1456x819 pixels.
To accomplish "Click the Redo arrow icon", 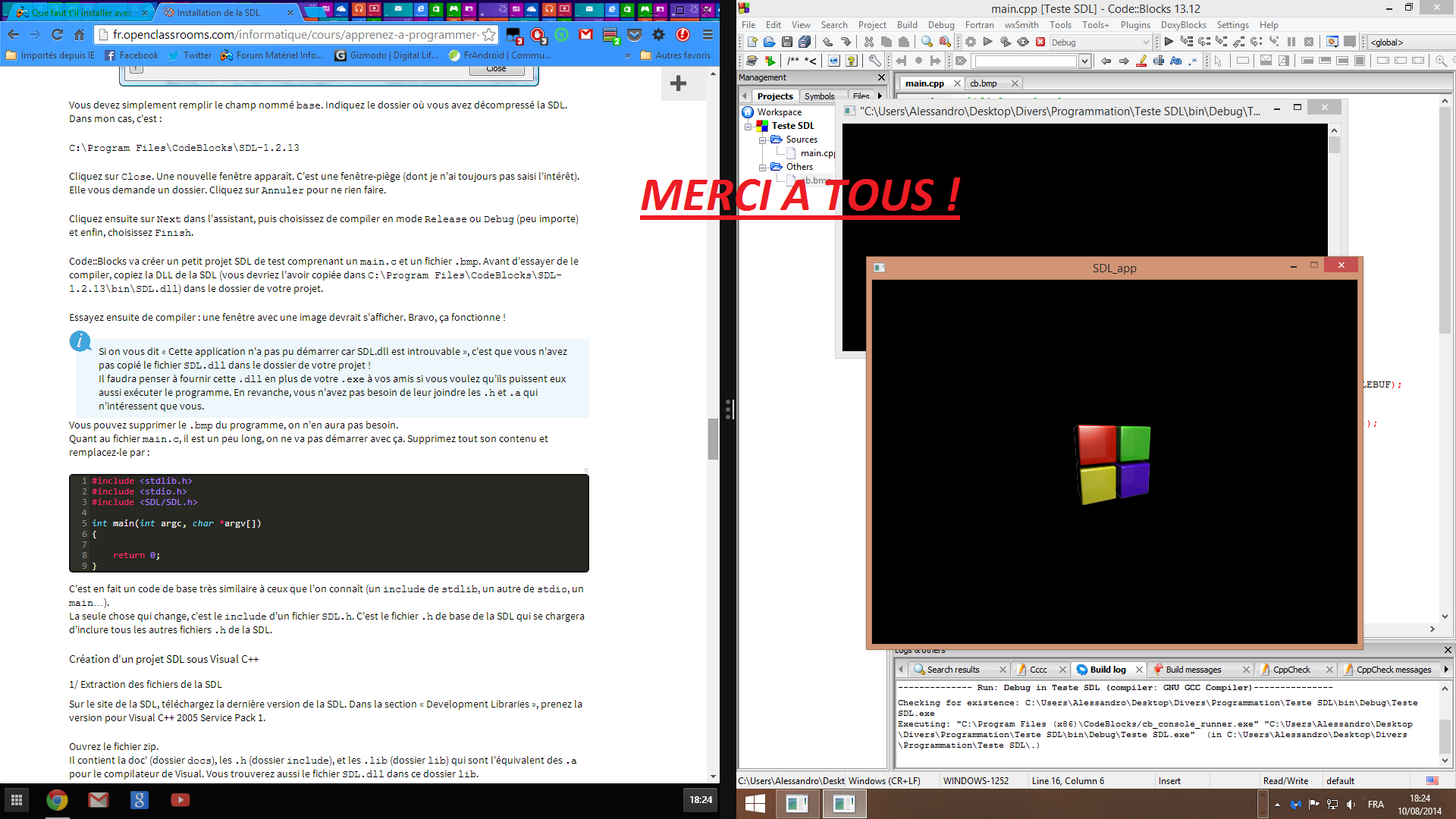I will 845,42.
